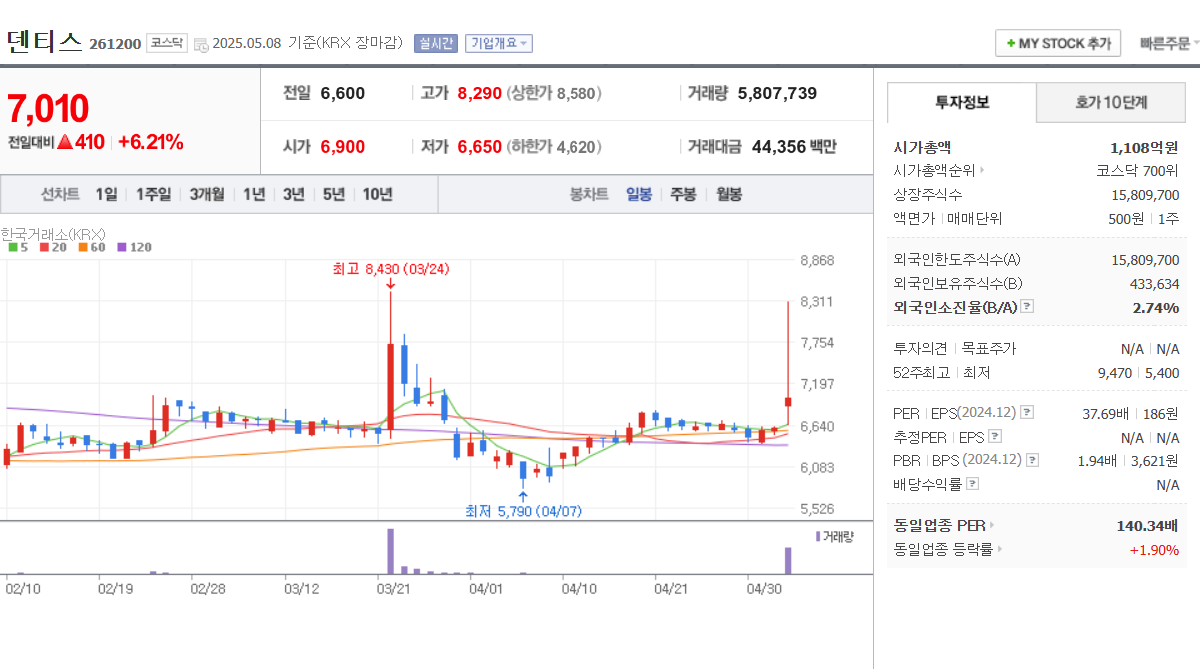Select the 1년 line chart period
1202x669 pixels.
[254, 194]
